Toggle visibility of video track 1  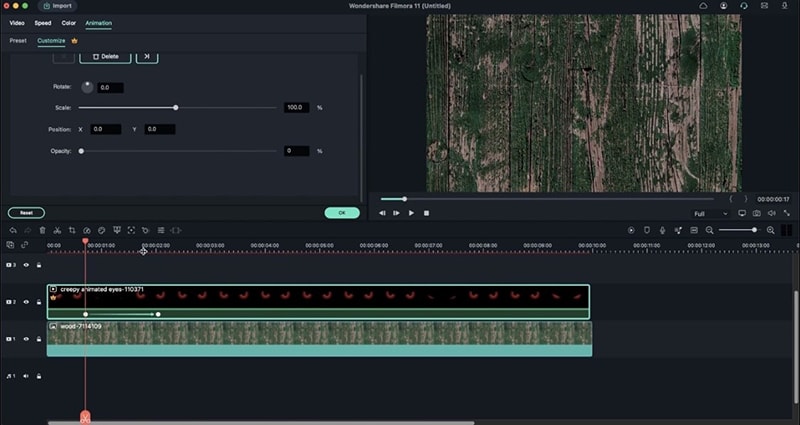point(26,339)
